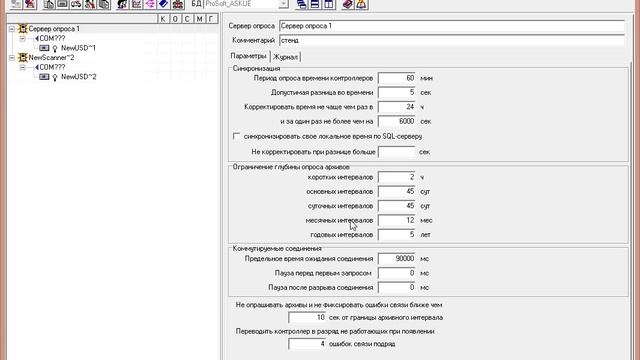
Task: Click the Пауза после разрыва соединения field
Action: pyautogui.click(x=396, y=287)
